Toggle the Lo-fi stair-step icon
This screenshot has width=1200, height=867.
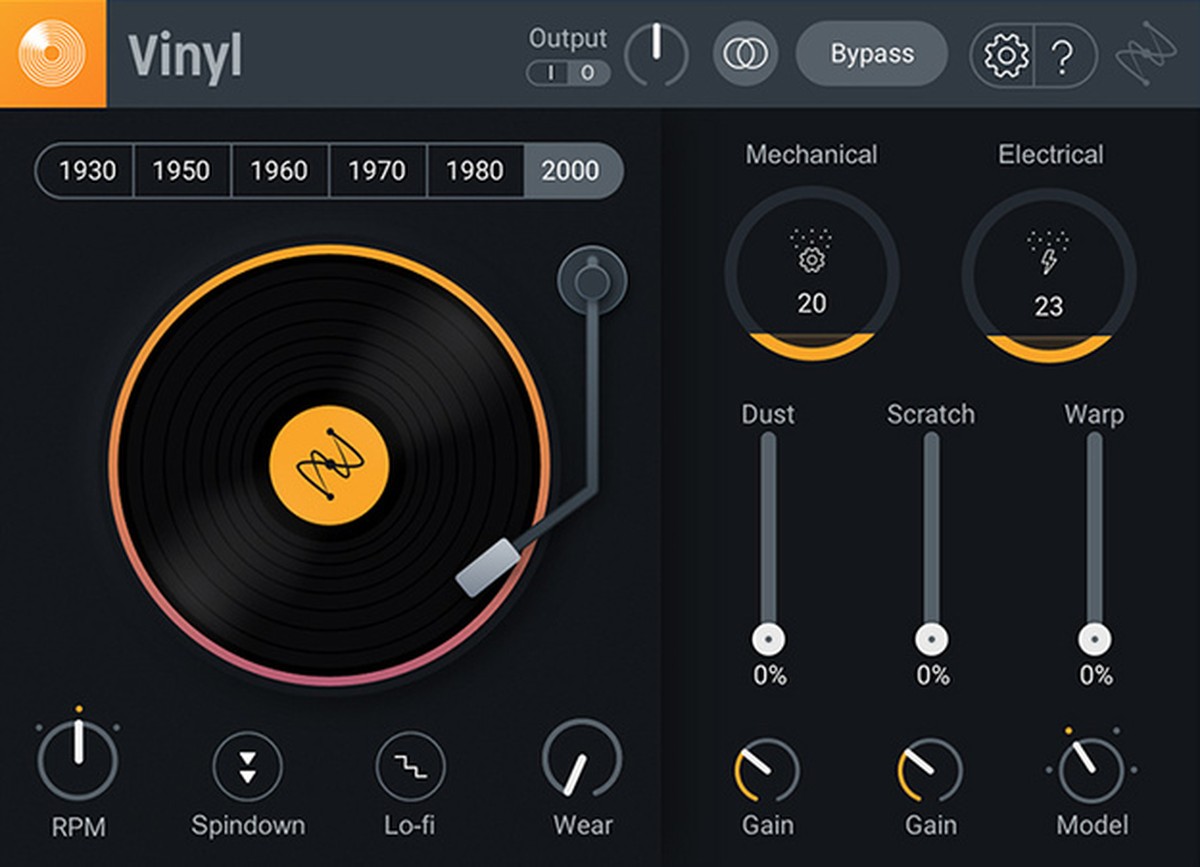[x=410, y=767]
